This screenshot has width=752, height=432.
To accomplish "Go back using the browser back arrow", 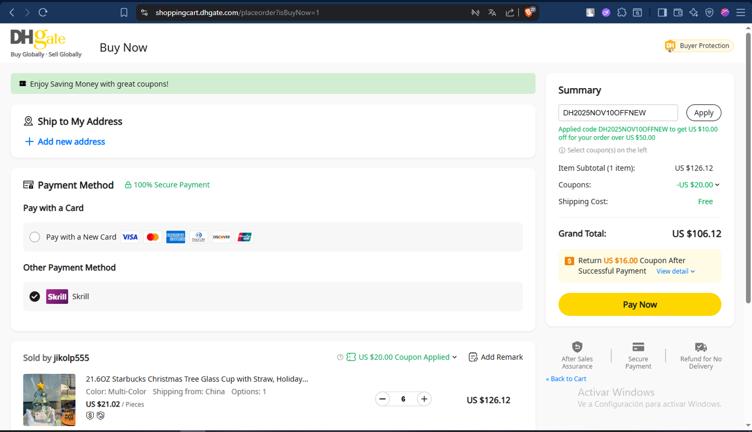I will coord(12,12).
